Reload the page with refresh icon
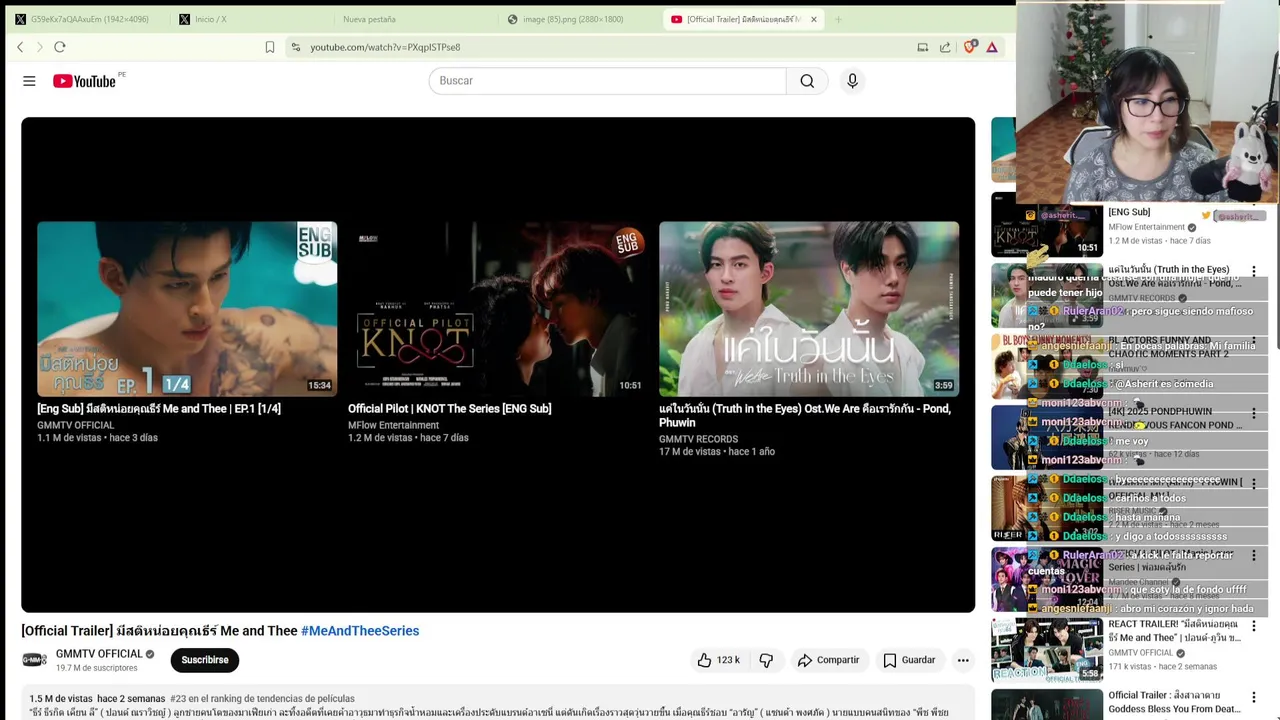This screenshot has height=720, width=1280. [x=60, y=47]
